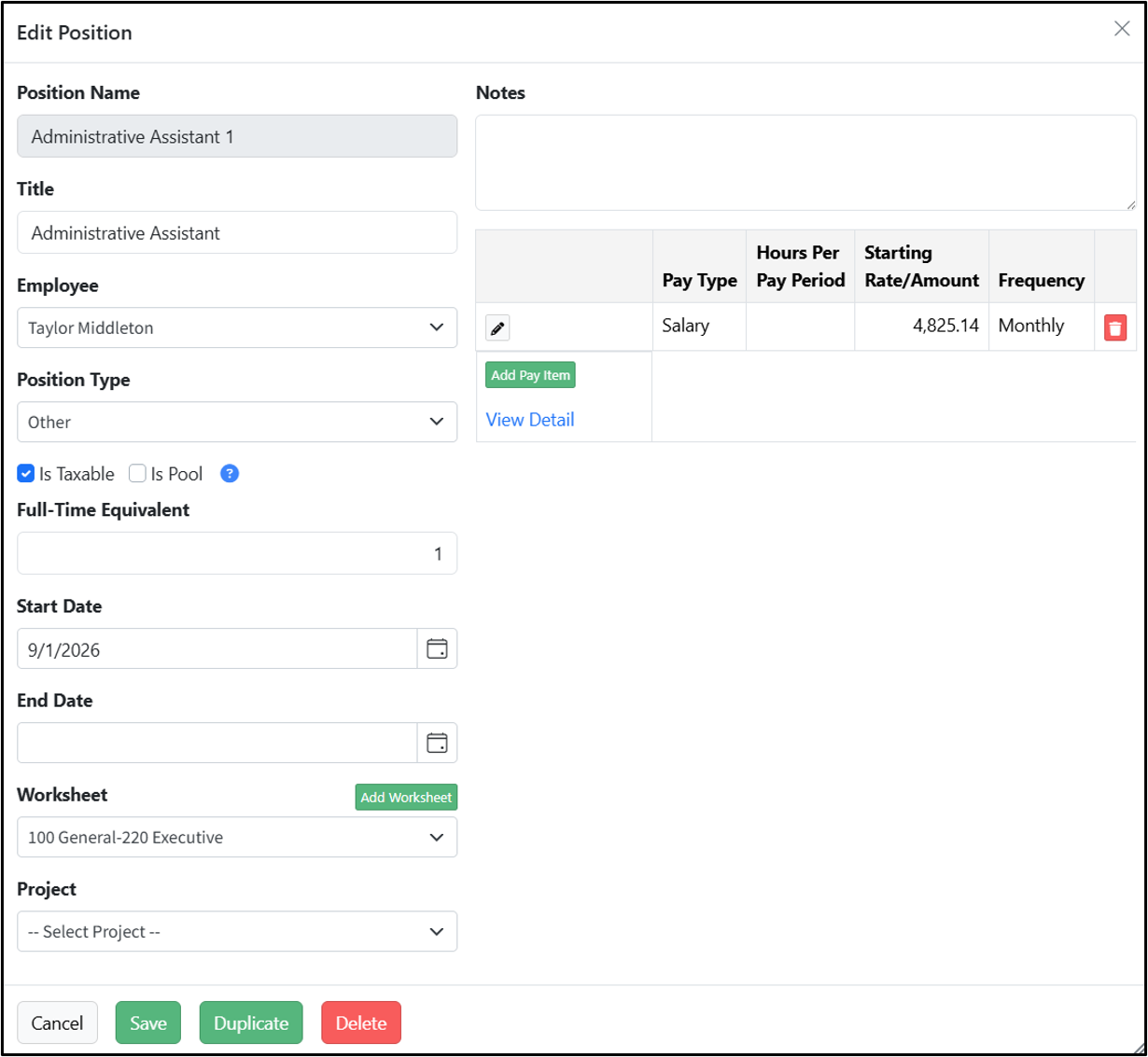The image size is (1148, 1057).
Task: Expand the Worksheet dropdown 100 General-220 Executive
Action: 237,837
